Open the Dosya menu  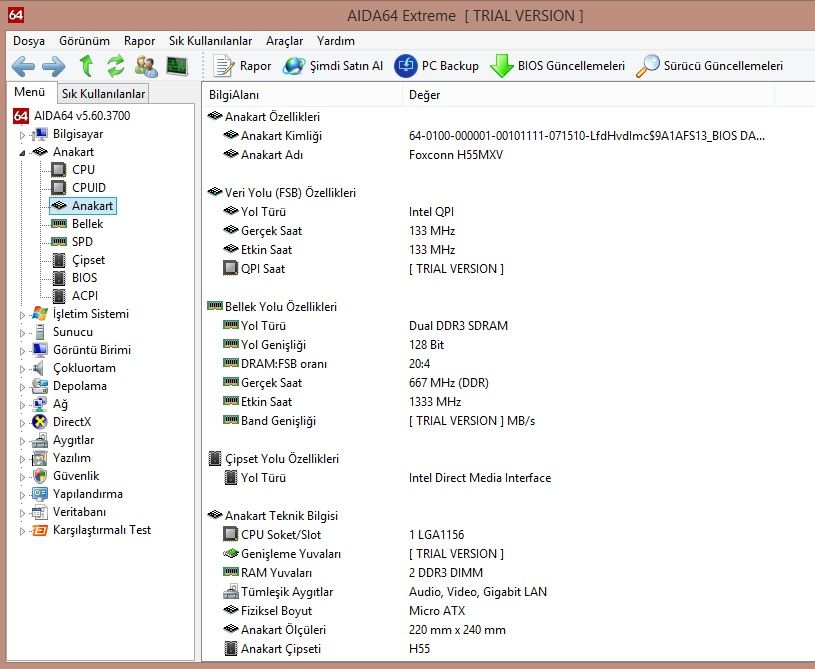pos(29,41)
